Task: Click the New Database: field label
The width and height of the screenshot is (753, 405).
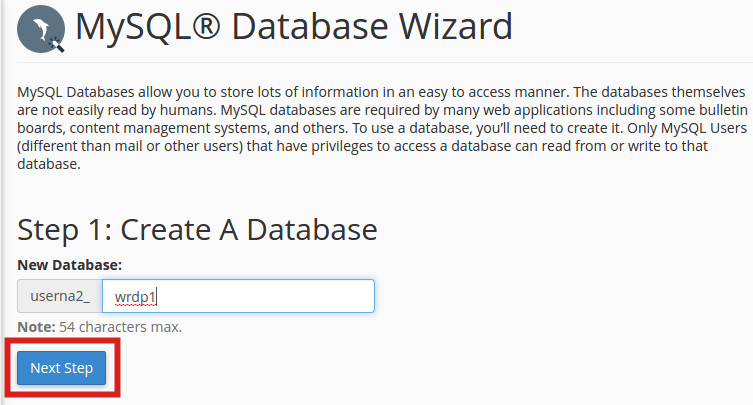Action: click(69, 264)
